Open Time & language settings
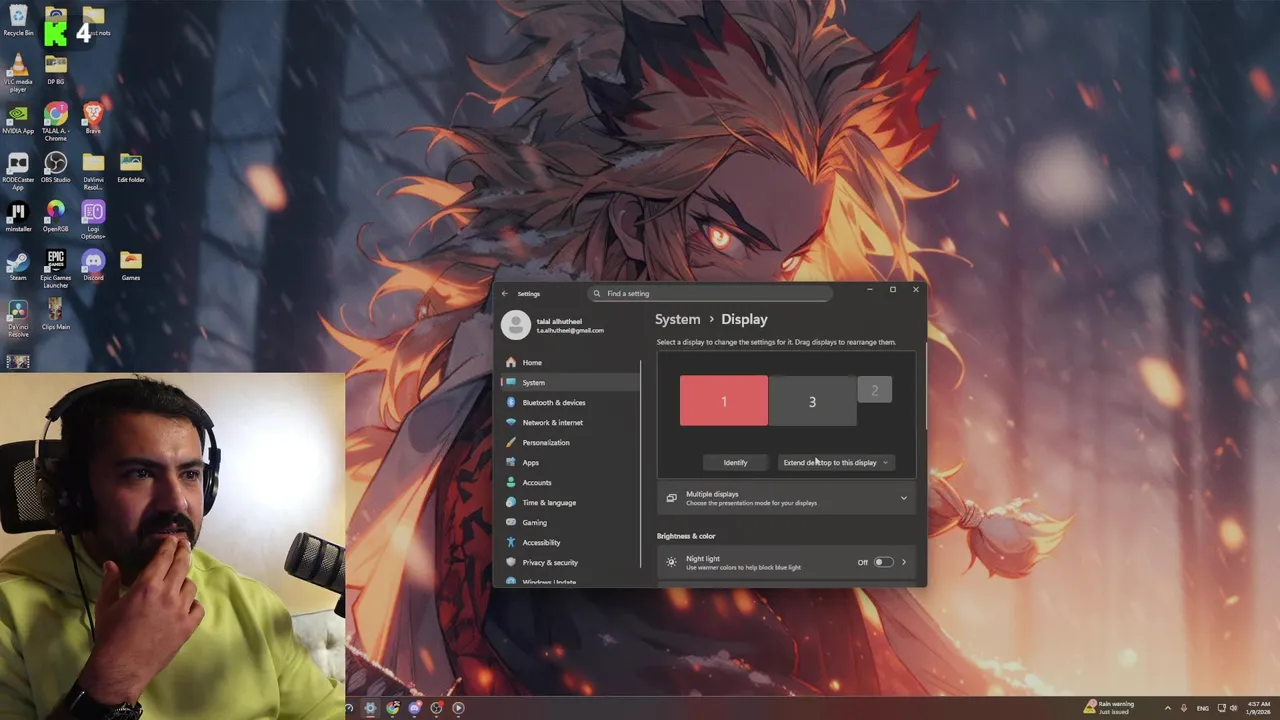Viewport: 1280px width, 720px height. pyautogui.click(x=571, y=502)
